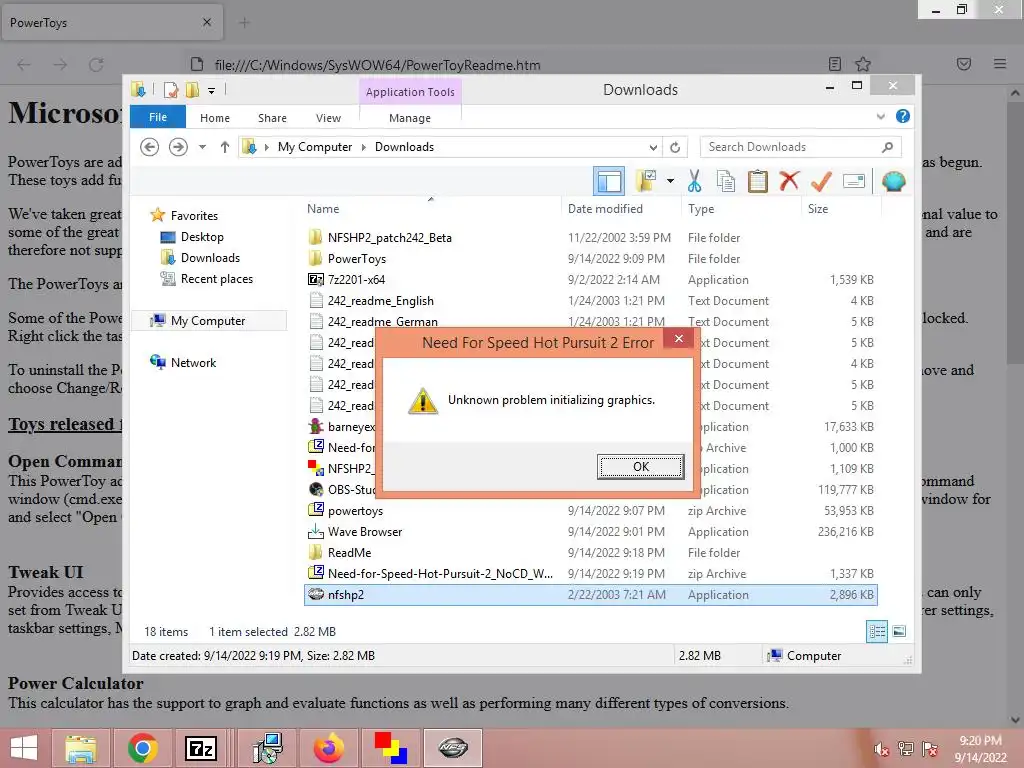1024x768 pixels.
Task: Switch to details view icon in status bar
Action: click(876, 631)
